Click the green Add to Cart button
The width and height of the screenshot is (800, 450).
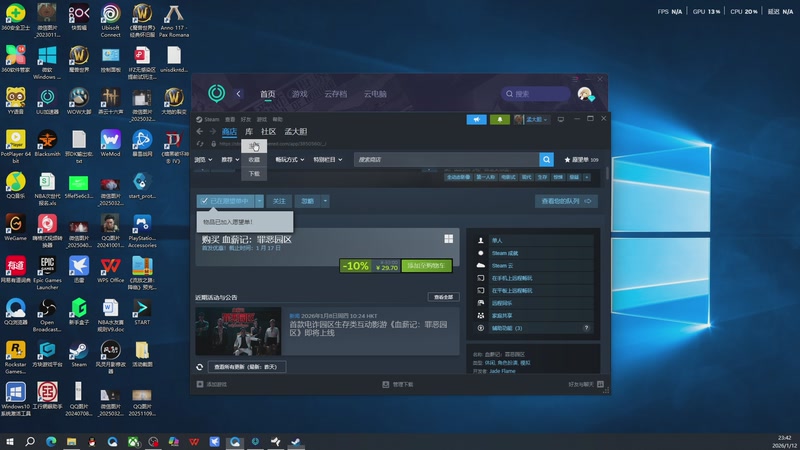pos(426,266)
